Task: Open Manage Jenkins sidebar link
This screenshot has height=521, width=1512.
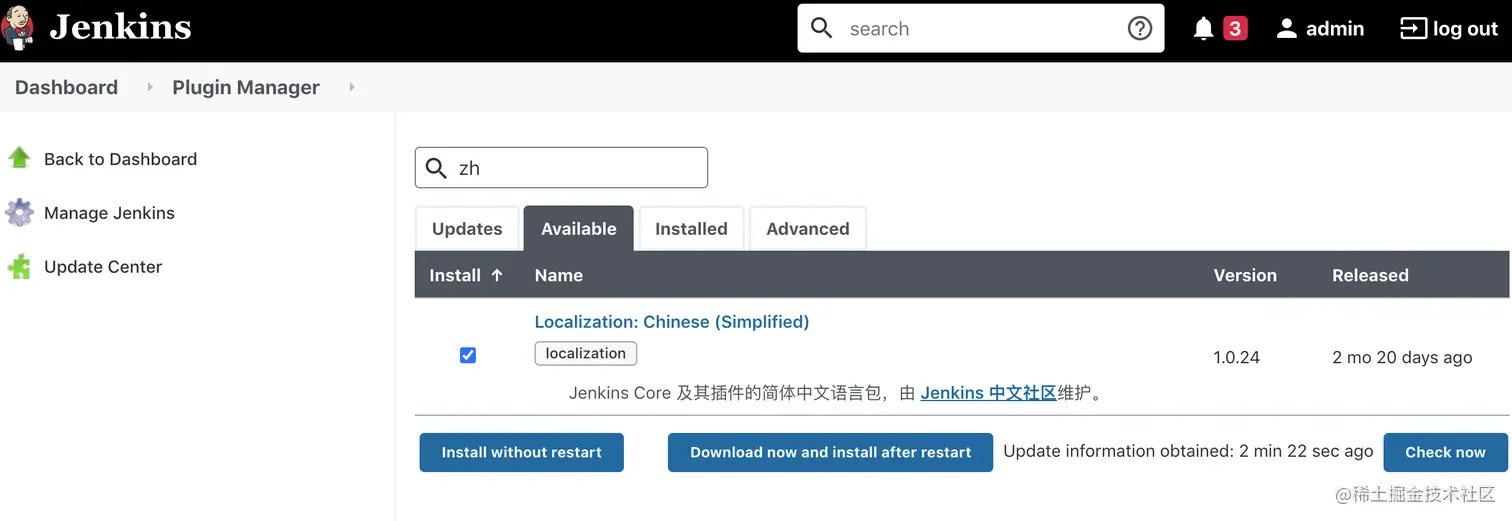Action: (x=109, y=213)
